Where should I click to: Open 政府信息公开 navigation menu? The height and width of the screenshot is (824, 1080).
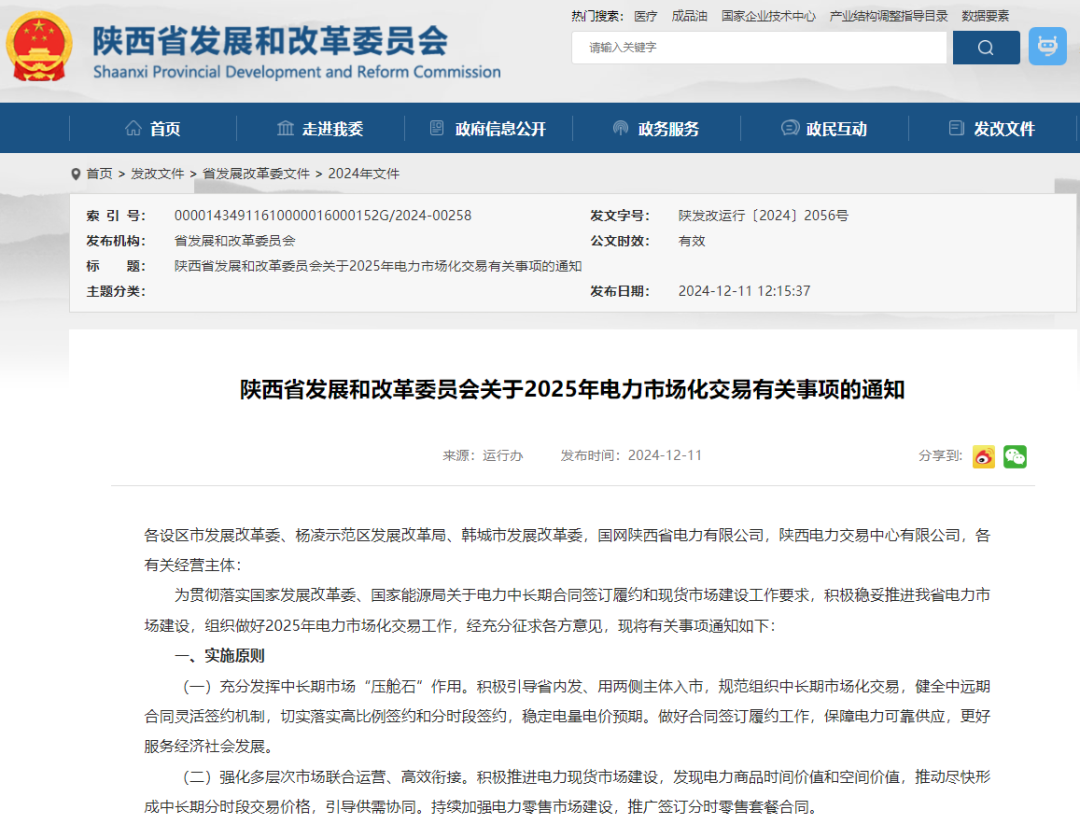[x=500, y=129]
